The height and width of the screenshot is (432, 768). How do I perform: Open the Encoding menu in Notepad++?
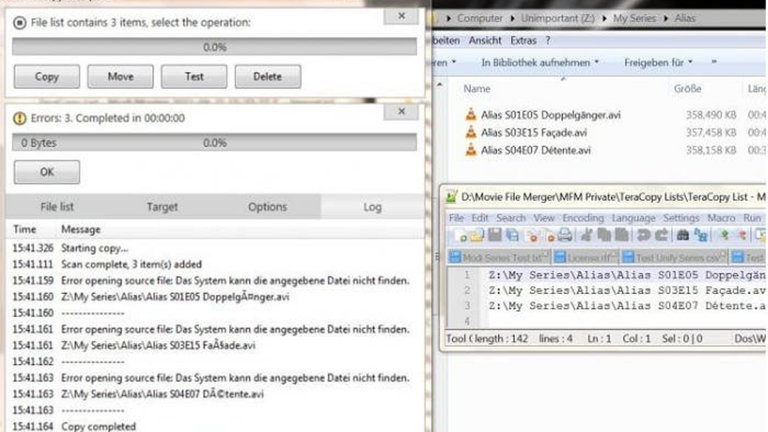(x=582, y=217)
